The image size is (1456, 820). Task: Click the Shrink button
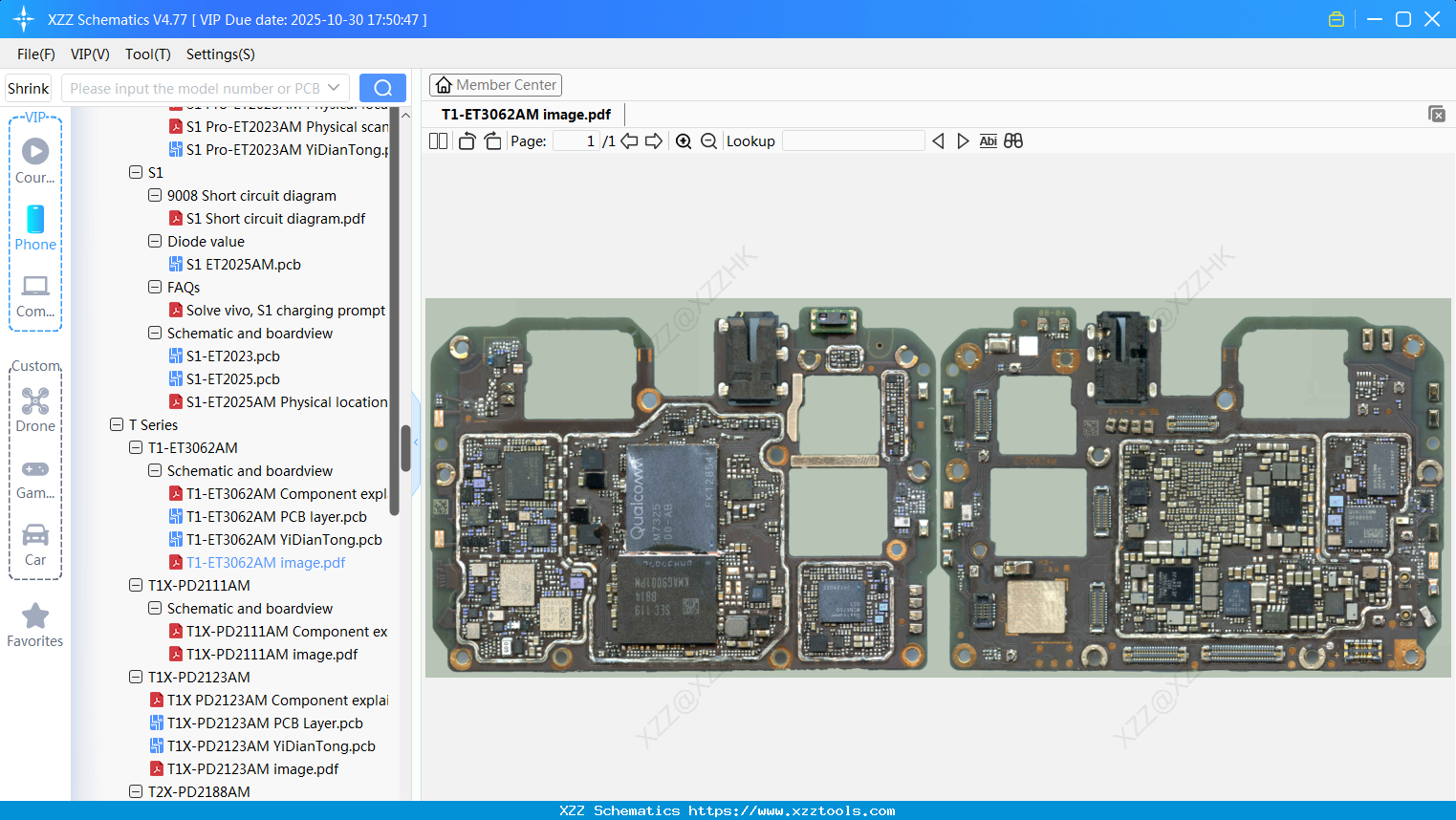[x=28, y=87]
